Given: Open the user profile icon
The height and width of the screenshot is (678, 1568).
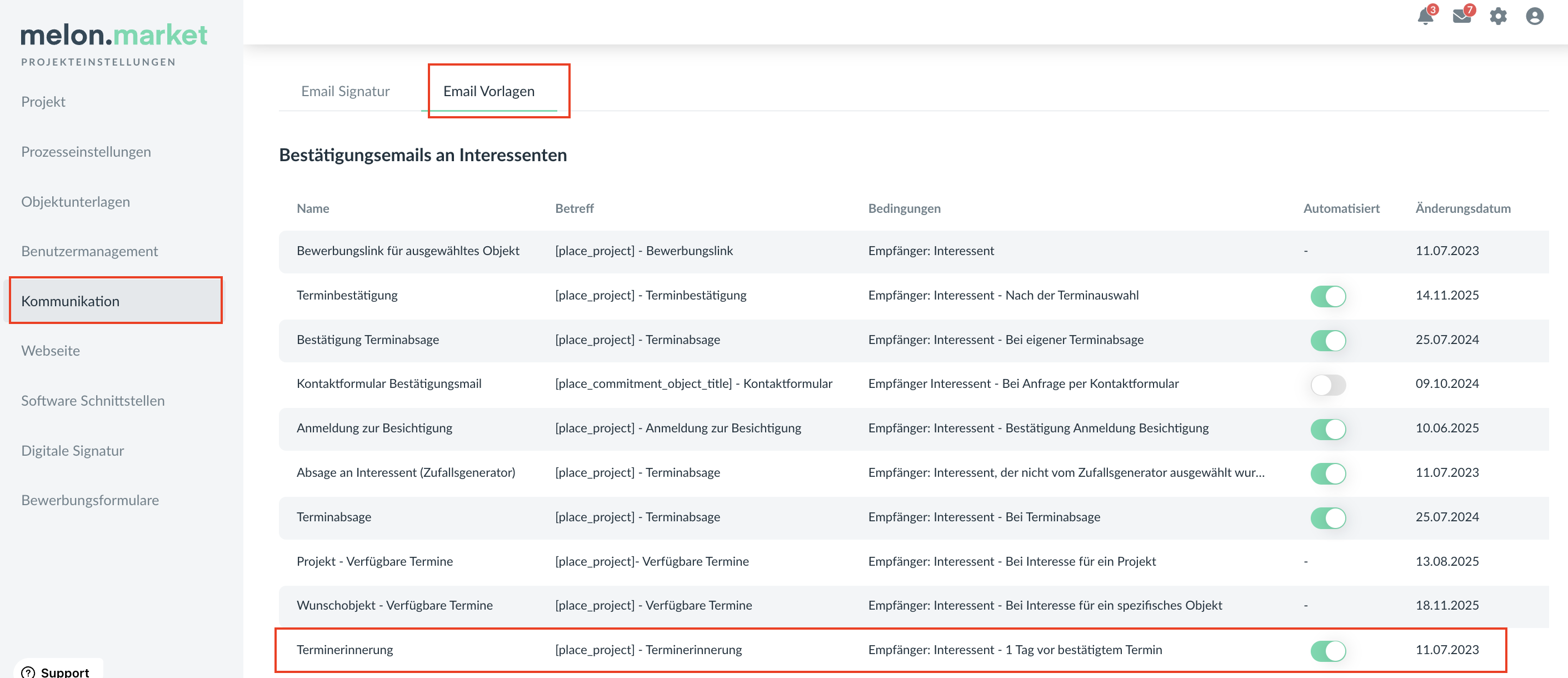Looking at the screenshot, I should pyautogui.click(x=1535, y=16).
